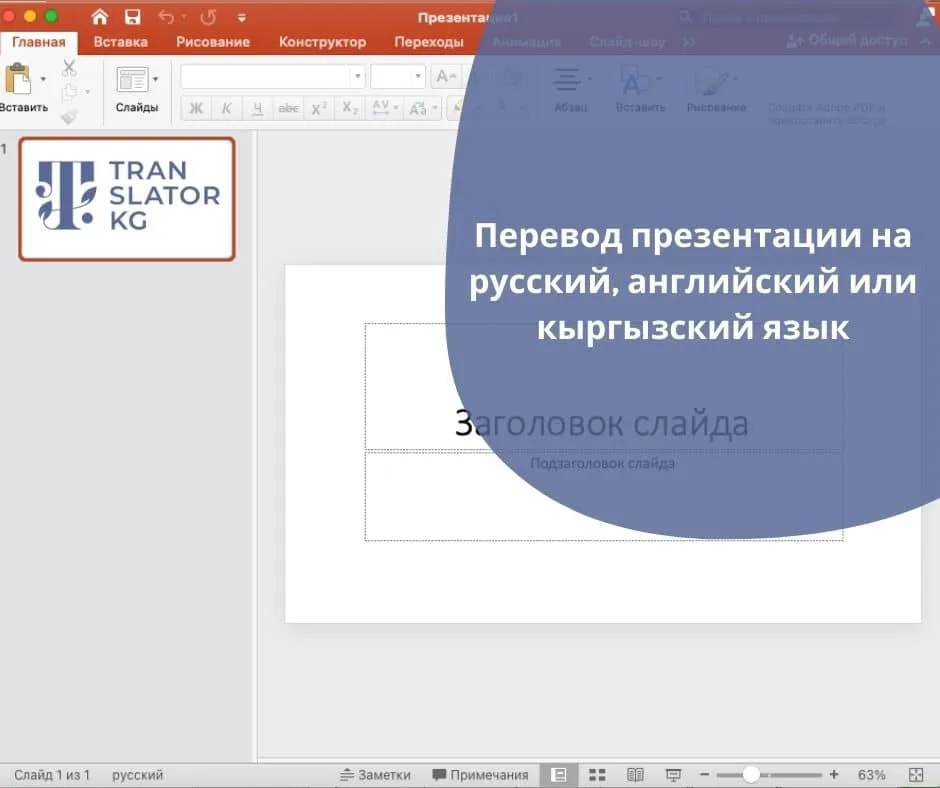Switch to the Главная tab

click(39, 42)
